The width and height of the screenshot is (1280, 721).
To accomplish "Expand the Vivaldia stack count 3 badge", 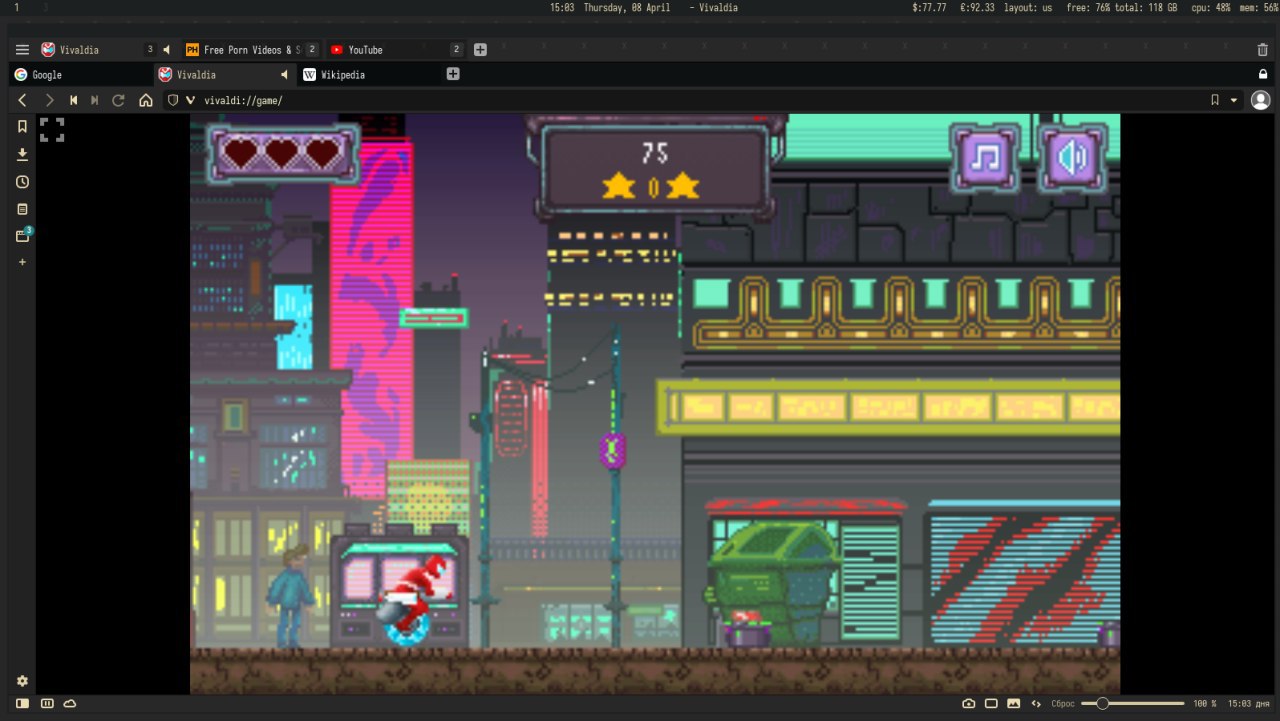I will [150, 49].
